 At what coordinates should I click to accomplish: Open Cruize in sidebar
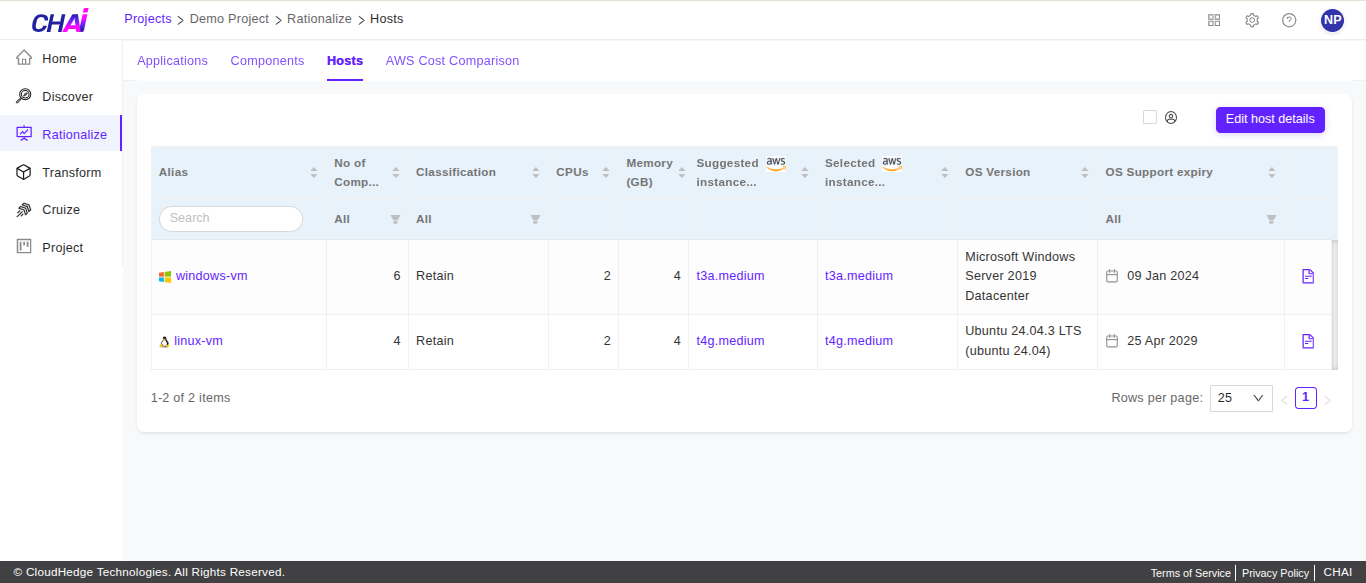pos(61,210)
